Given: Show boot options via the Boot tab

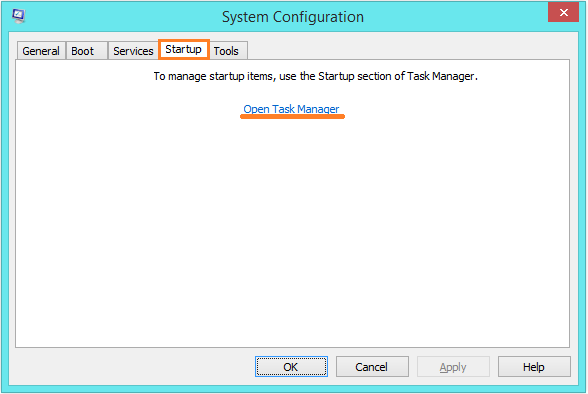Looking at the screenshot, I should pyautogui.click(x=82, y=51).
